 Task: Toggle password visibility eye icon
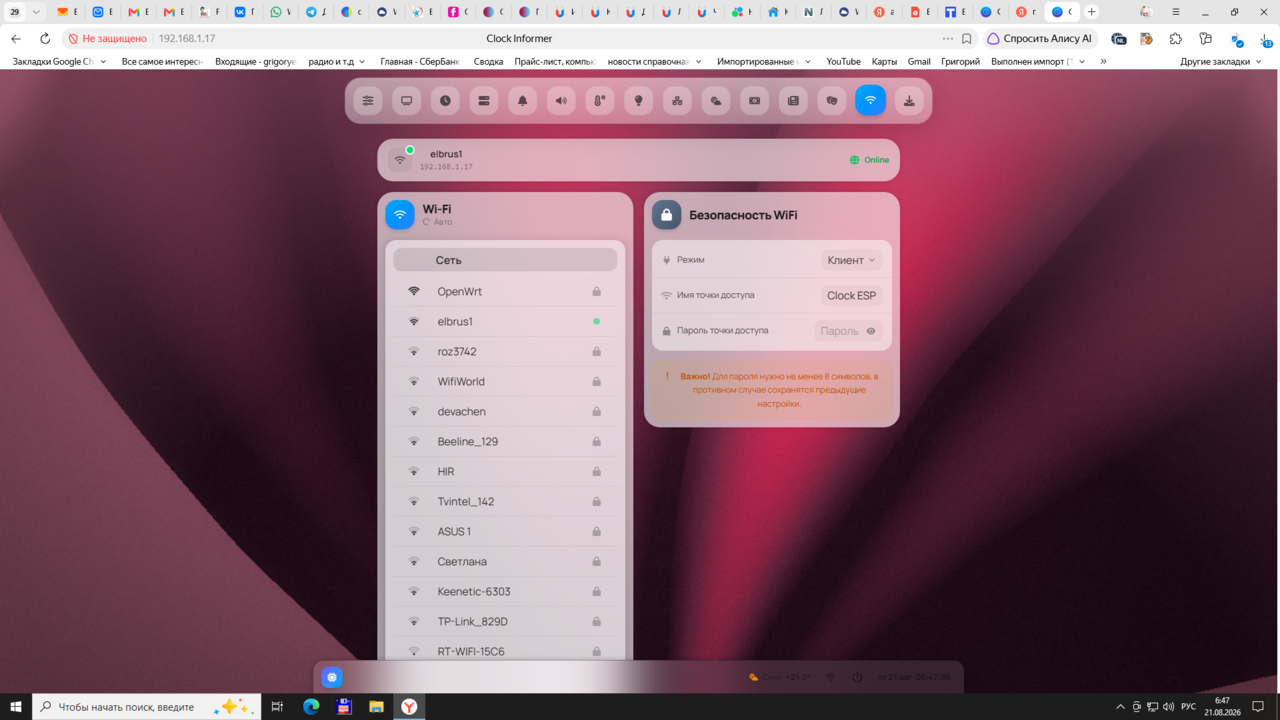pyautogui.click(x=871, y=331)
